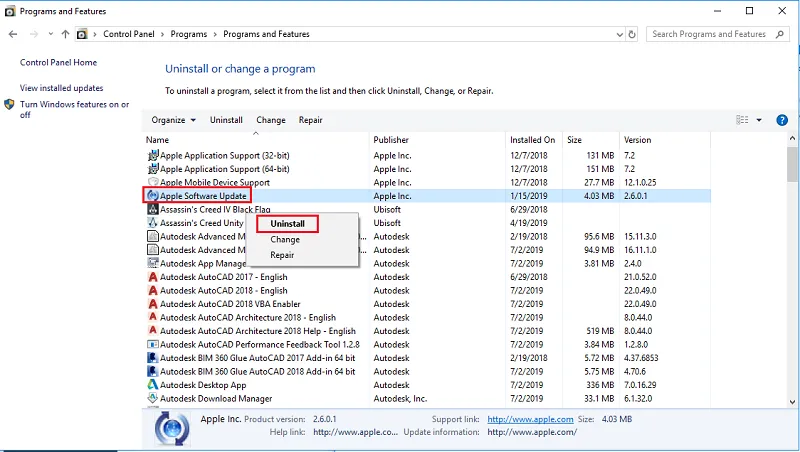800x452 pixels.
Task: Sort the list by Installed On column
Action: click(532, 140)
